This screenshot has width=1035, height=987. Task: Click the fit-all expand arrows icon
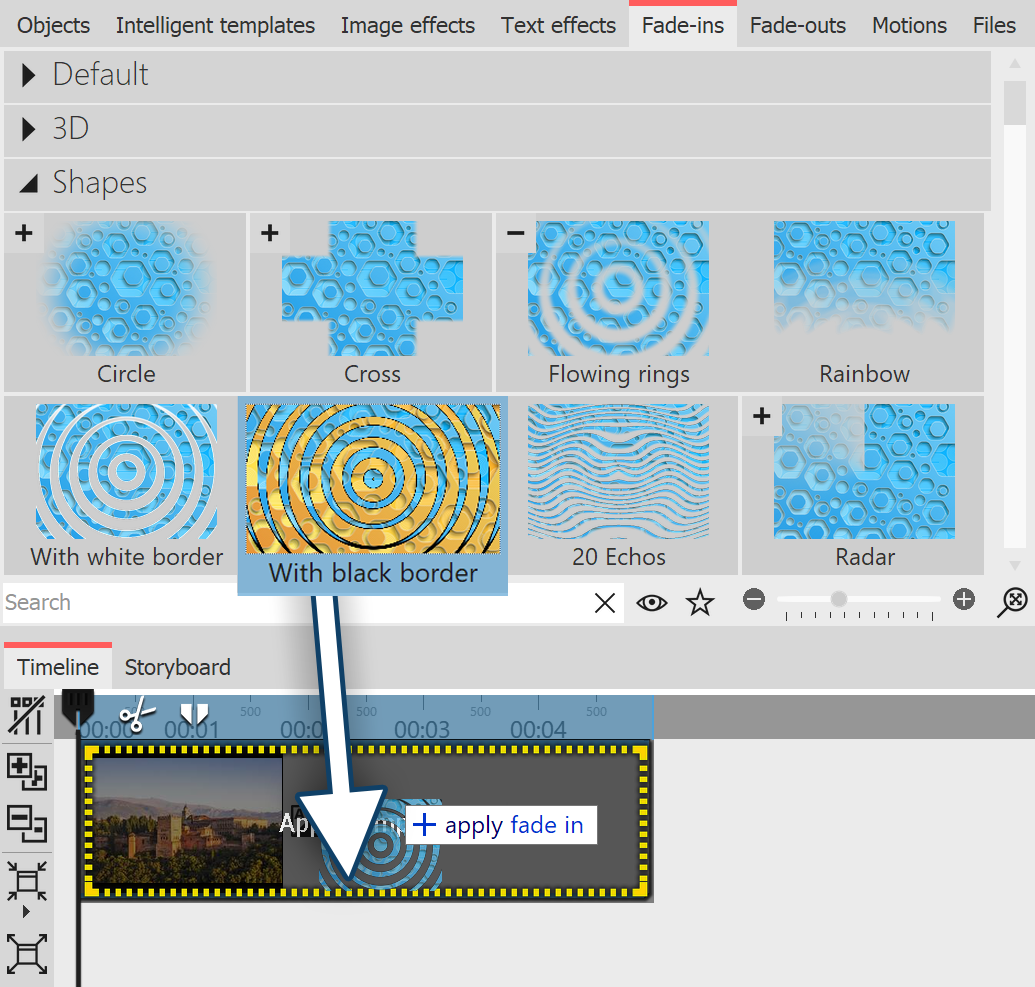[x=26, y=953]
